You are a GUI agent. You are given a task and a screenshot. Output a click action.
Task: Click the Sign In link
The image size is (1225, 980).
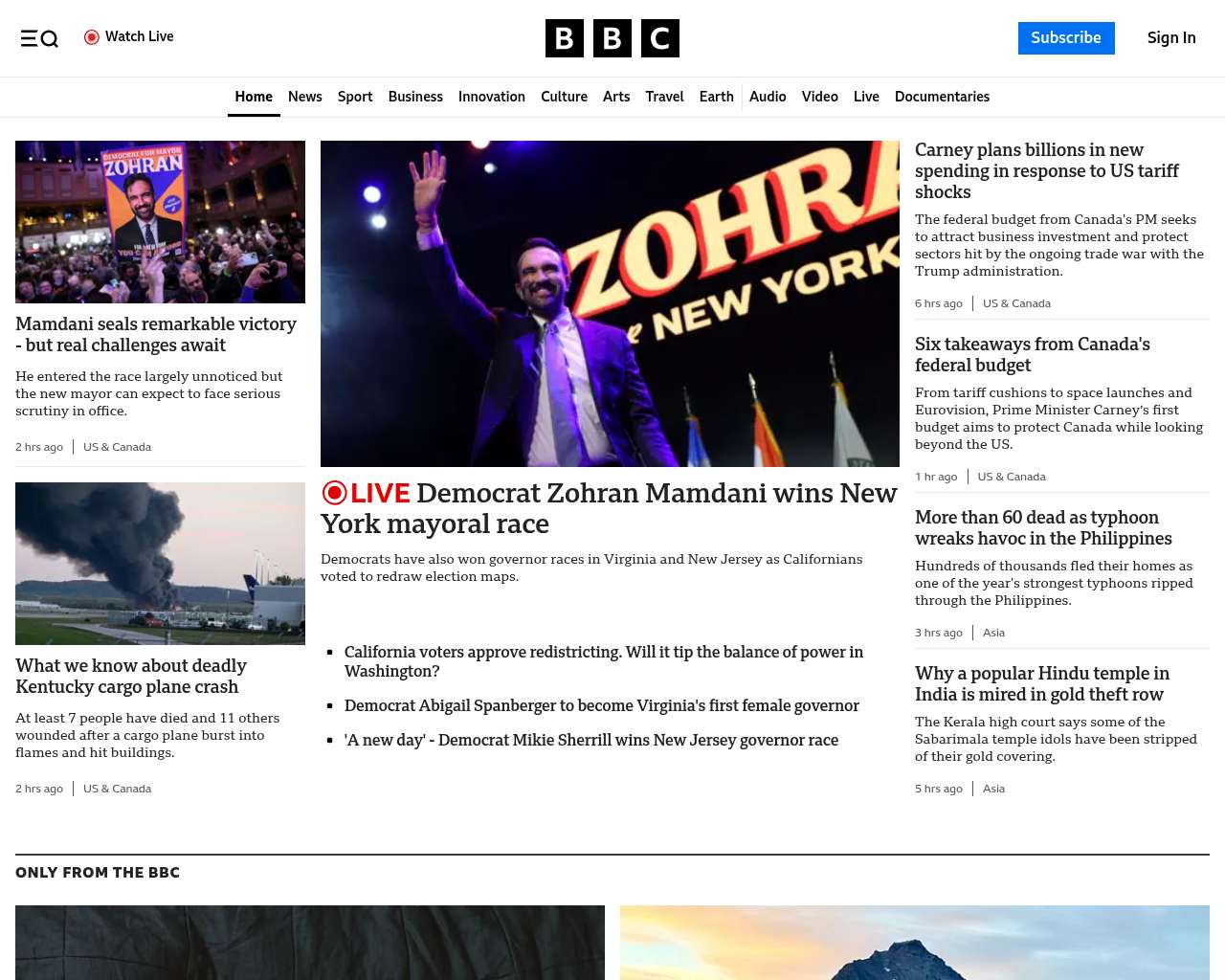pos(1170,38)
